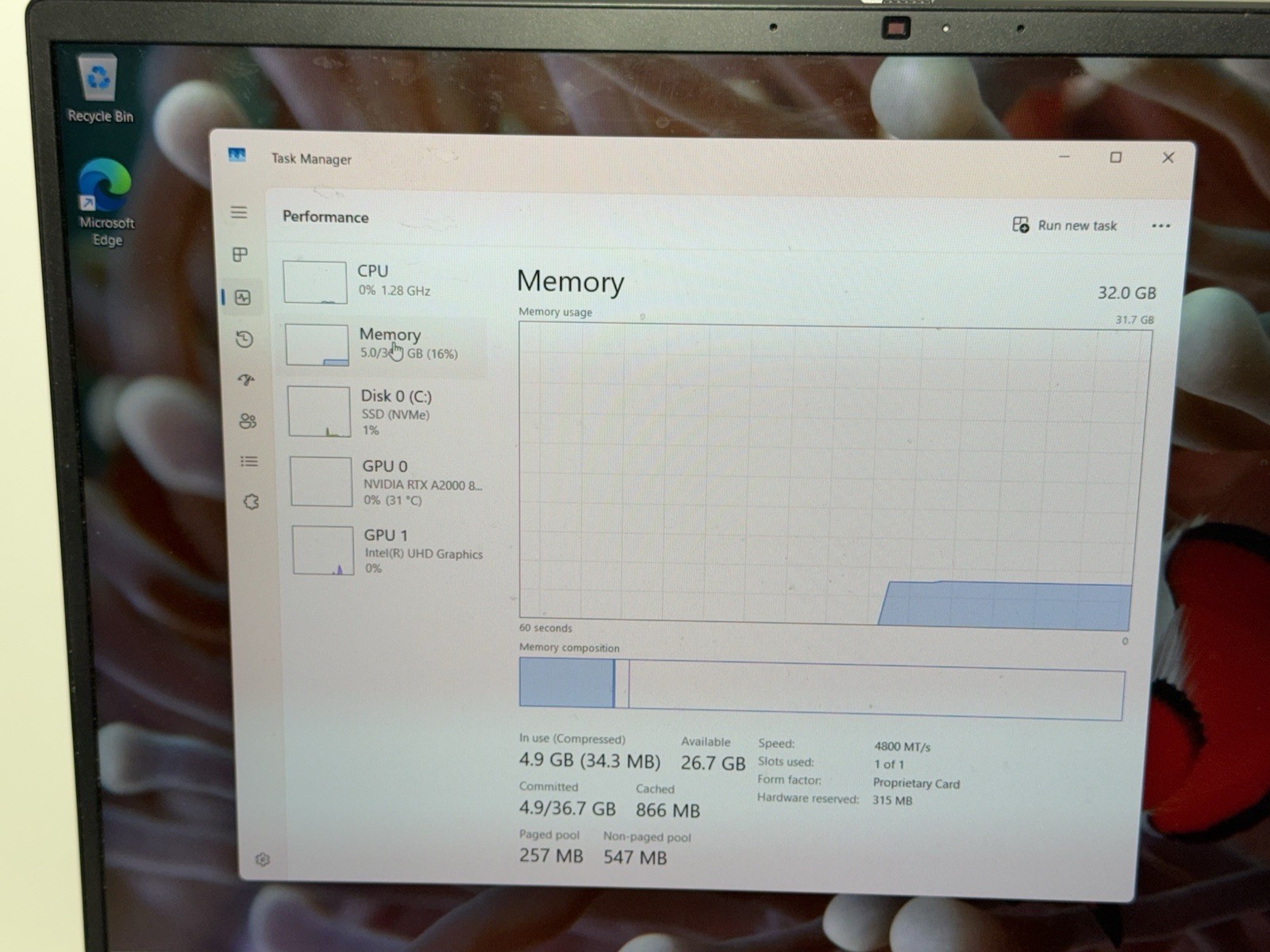Click the Memory composition bar
This screenshot has height=952, width=1270.
click(822, 689)
